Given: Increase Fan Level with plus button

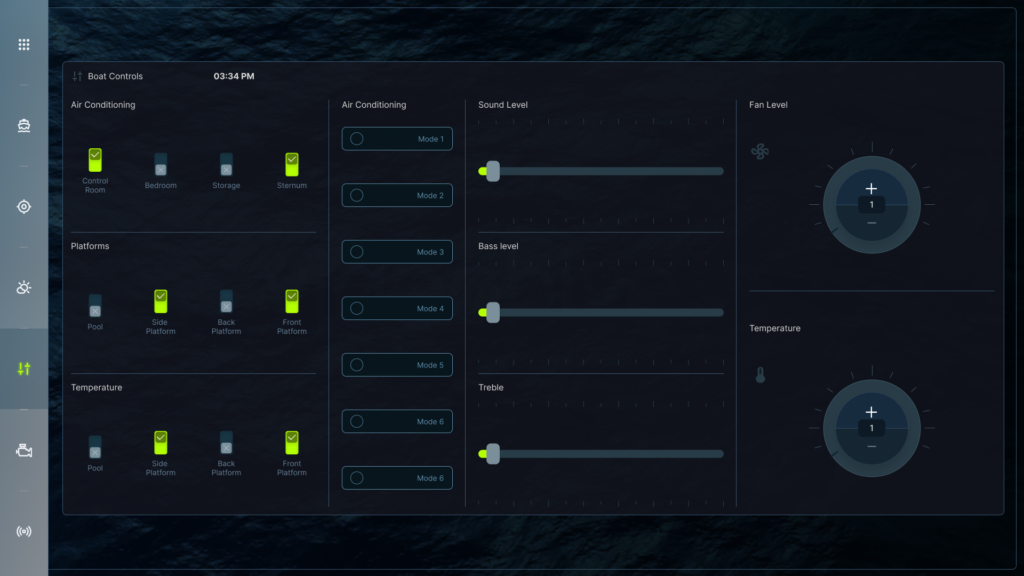Looking at the screenshot, I should coord(871,188).
